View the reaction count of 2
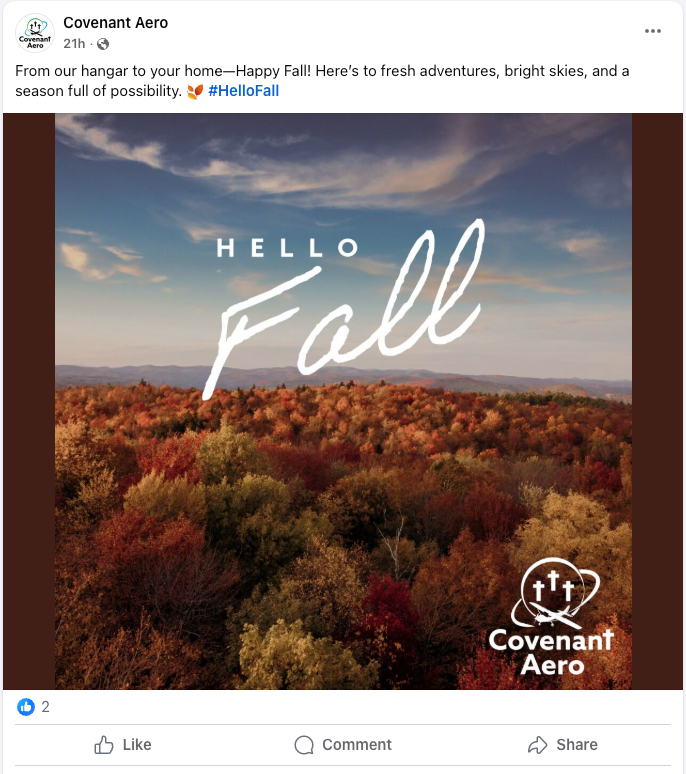686x774 pixels. [x=45, y=707]
